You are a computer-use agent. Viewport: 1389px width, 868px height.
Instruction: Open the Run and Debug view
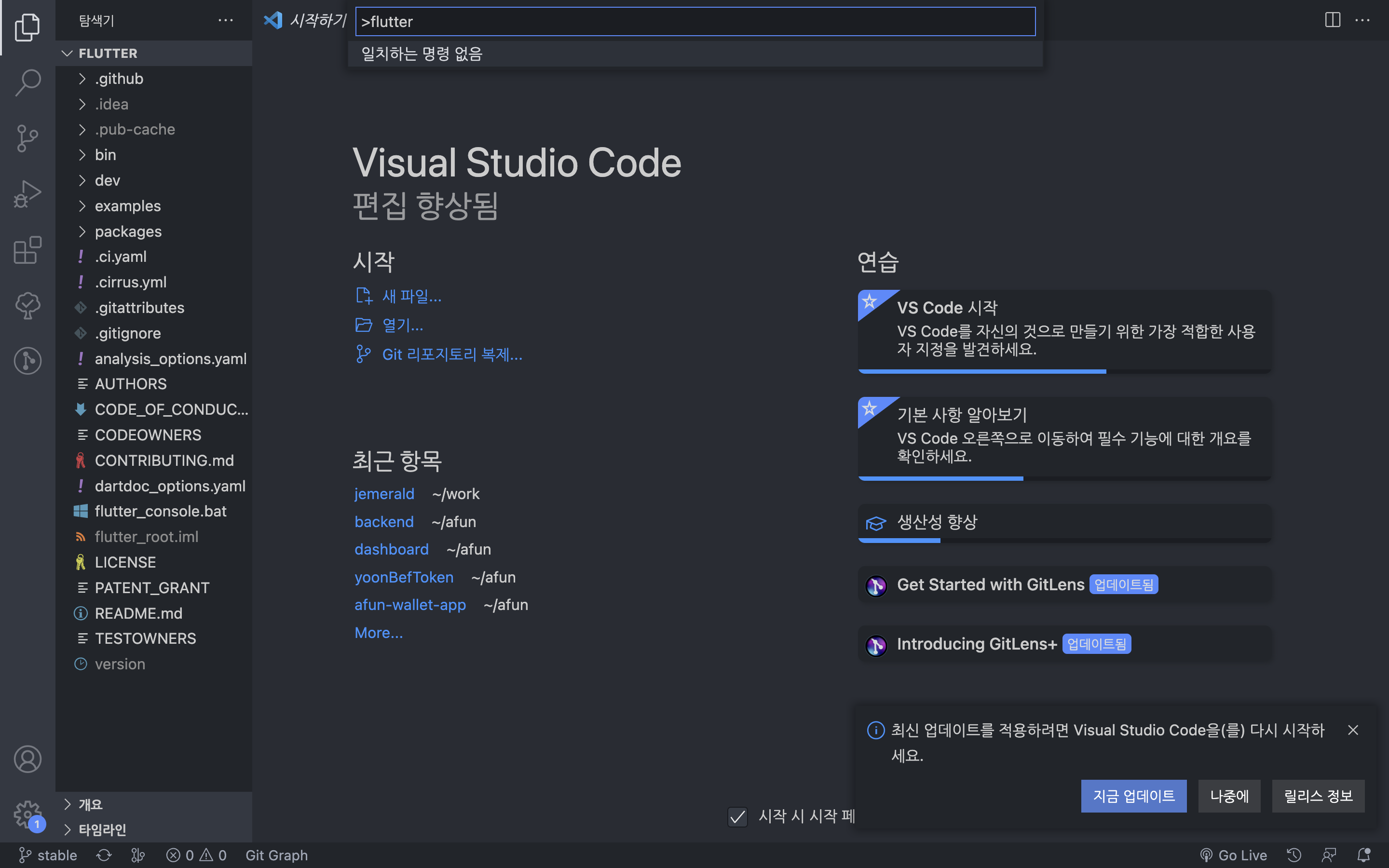[27, 193]
